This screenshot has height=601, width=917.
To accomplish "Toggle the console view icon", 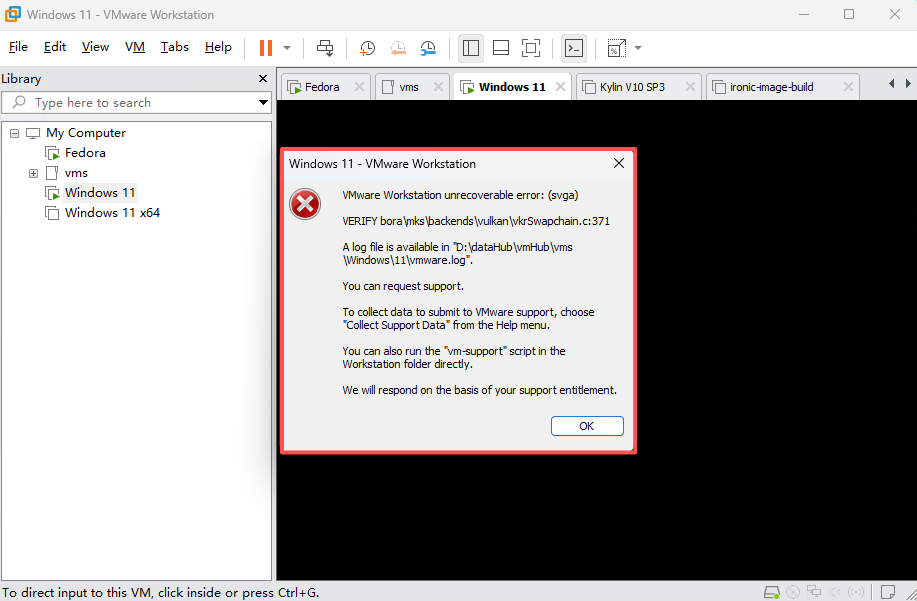I will [574, 48].
